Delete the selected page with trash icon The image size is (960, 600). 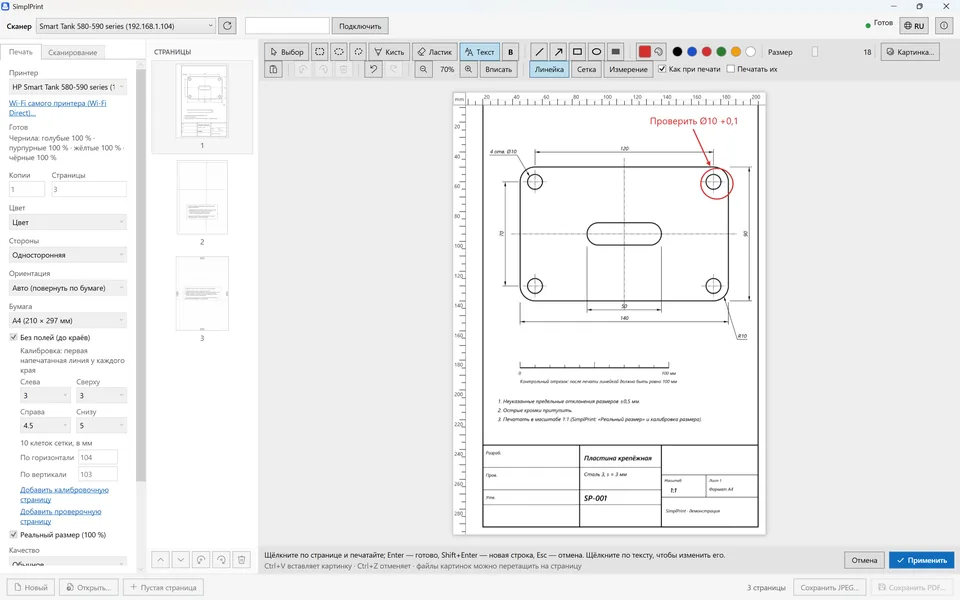point(242,560)
